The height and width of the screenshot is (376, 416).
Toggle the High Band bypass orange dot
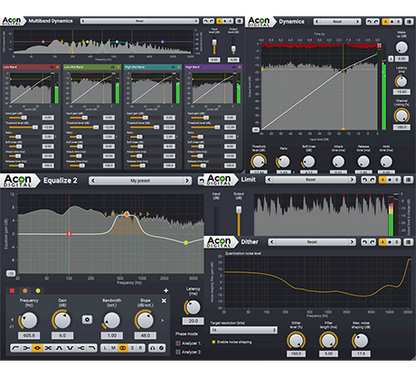239,67
